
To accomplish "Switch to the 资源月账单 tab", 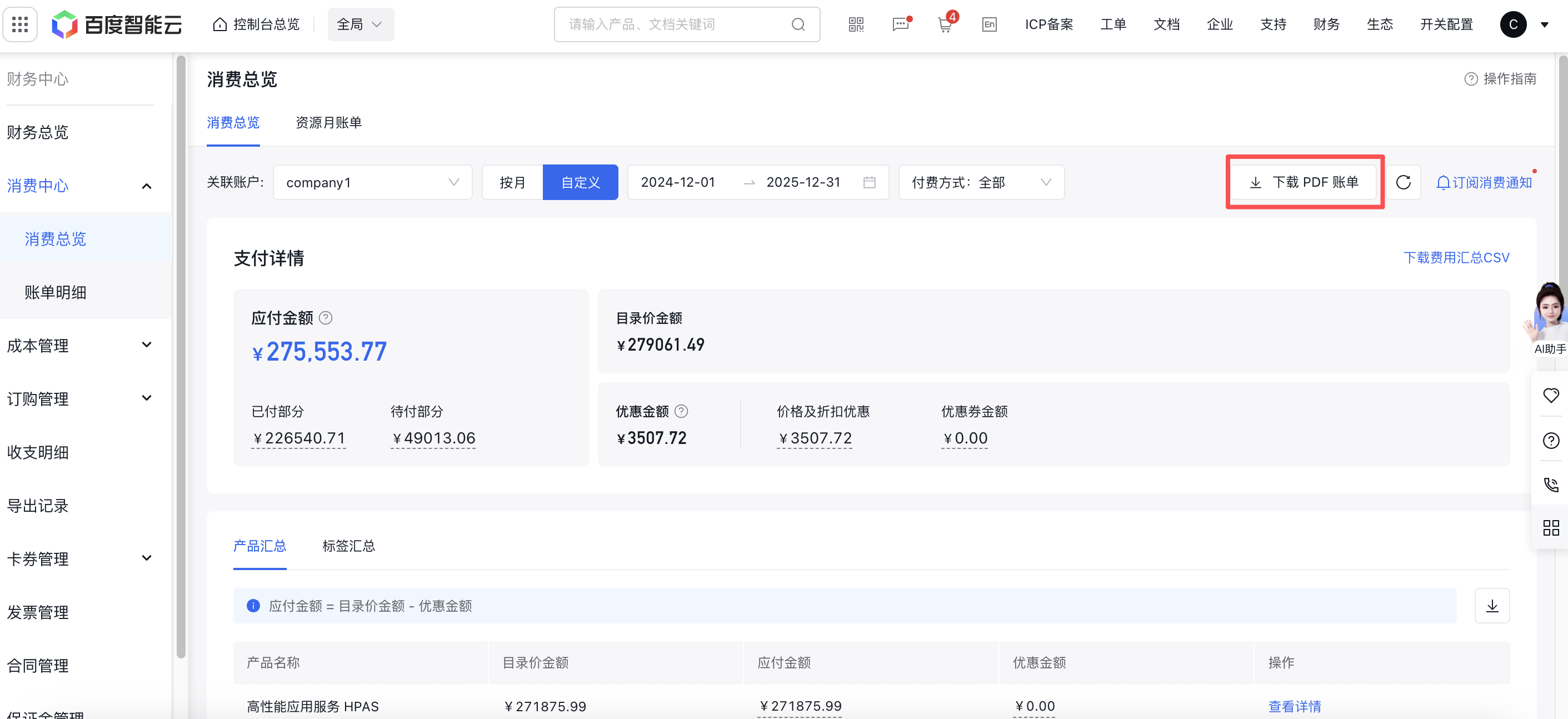I will (x=328, y=122).
